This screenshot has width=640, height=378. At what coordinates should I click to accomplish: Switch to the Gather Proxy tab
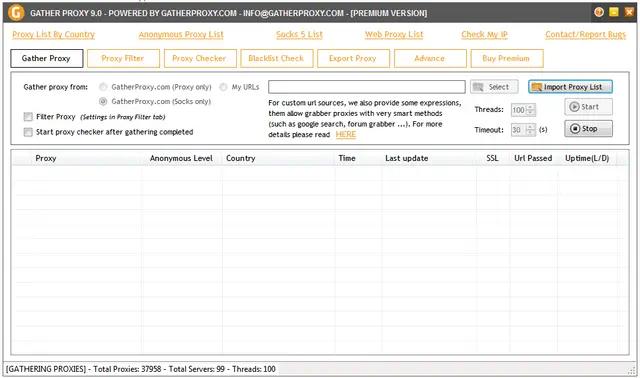47,58
